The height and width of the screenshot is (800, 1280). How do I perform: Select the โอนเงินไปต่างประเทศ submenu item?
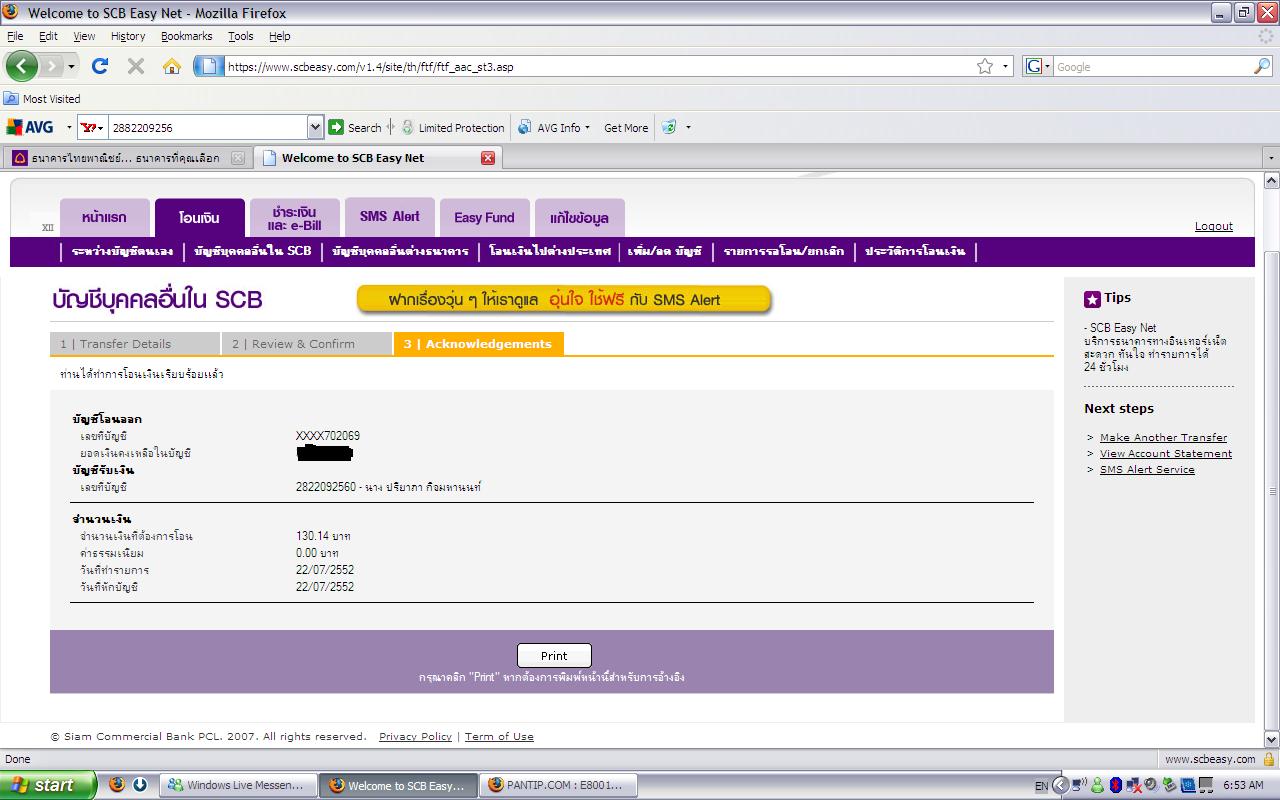[x=550, y=251]
